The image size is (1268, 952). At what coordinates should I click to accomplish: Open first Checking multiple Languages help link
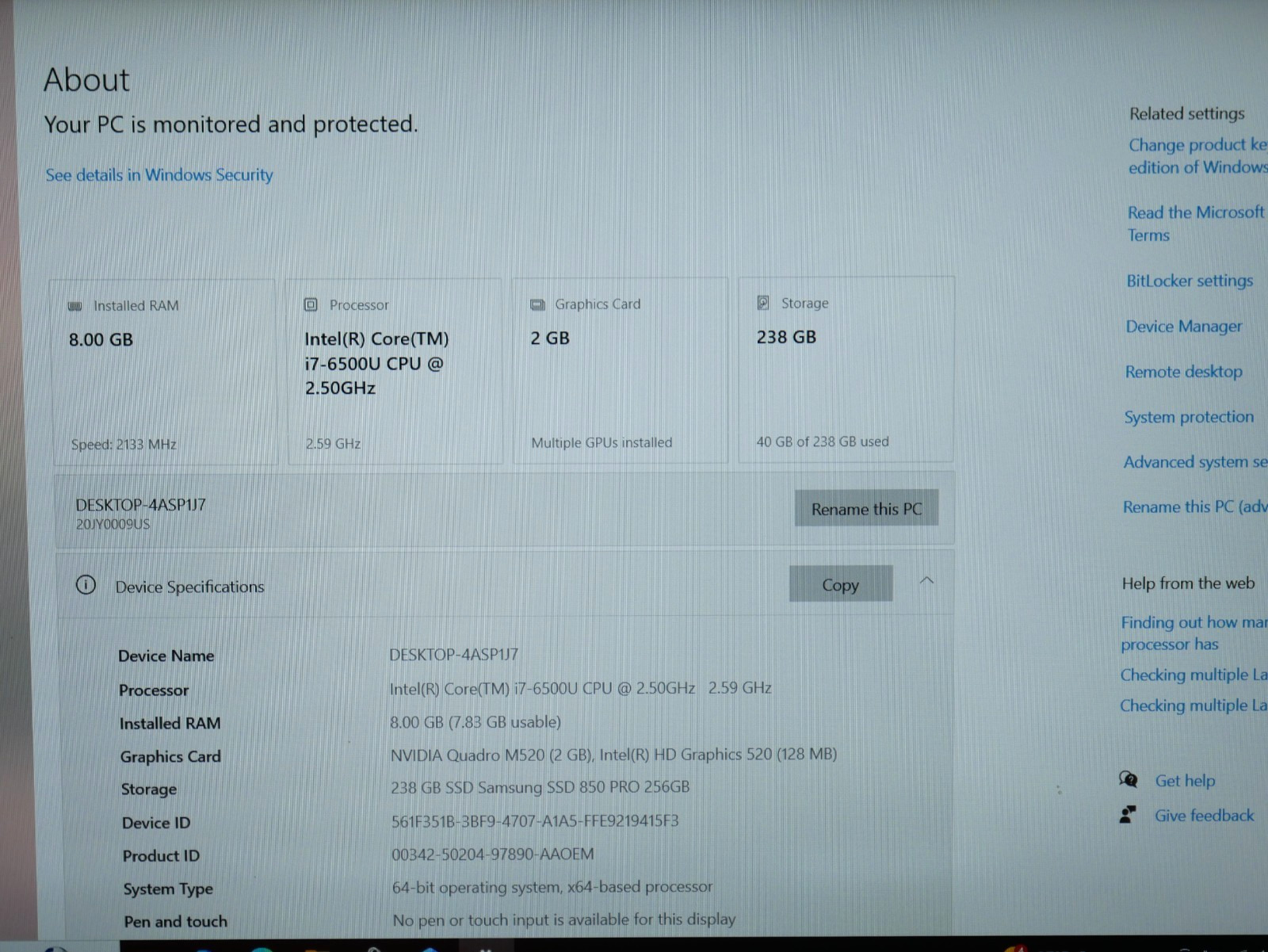point(1194,675)
